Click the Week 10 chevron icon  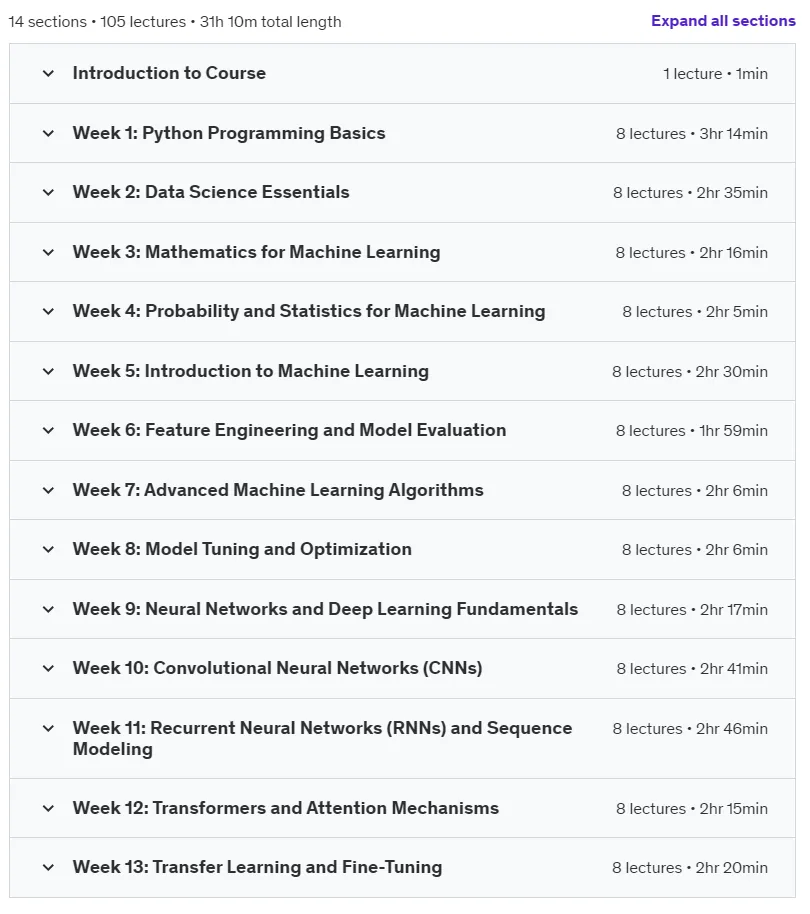48,668
